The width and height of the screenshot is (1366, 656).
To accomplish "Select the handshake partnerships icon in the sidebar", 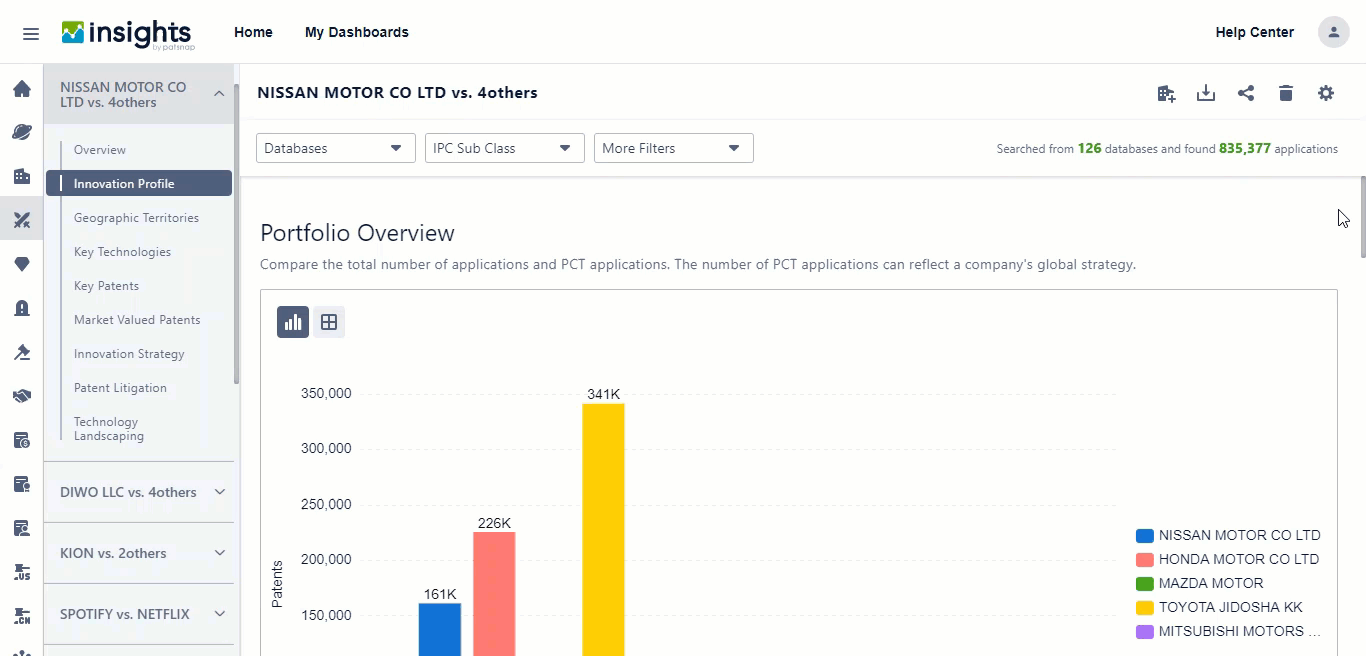I will 22,396.
